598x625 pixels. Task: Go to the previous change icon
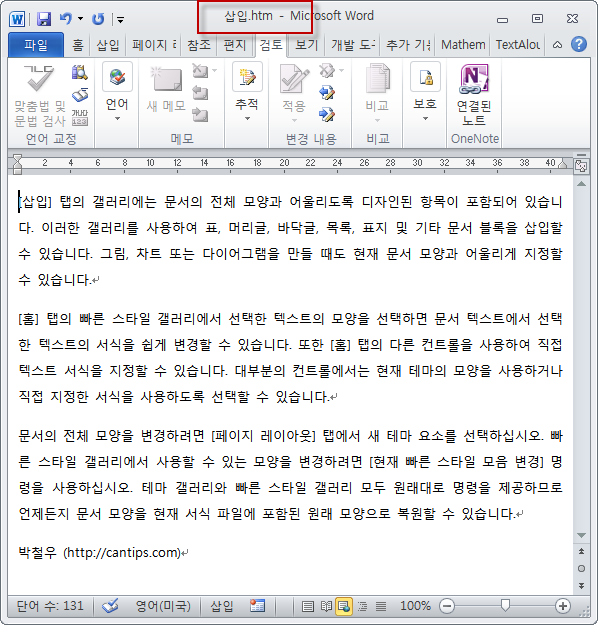[x=327, y=93]
